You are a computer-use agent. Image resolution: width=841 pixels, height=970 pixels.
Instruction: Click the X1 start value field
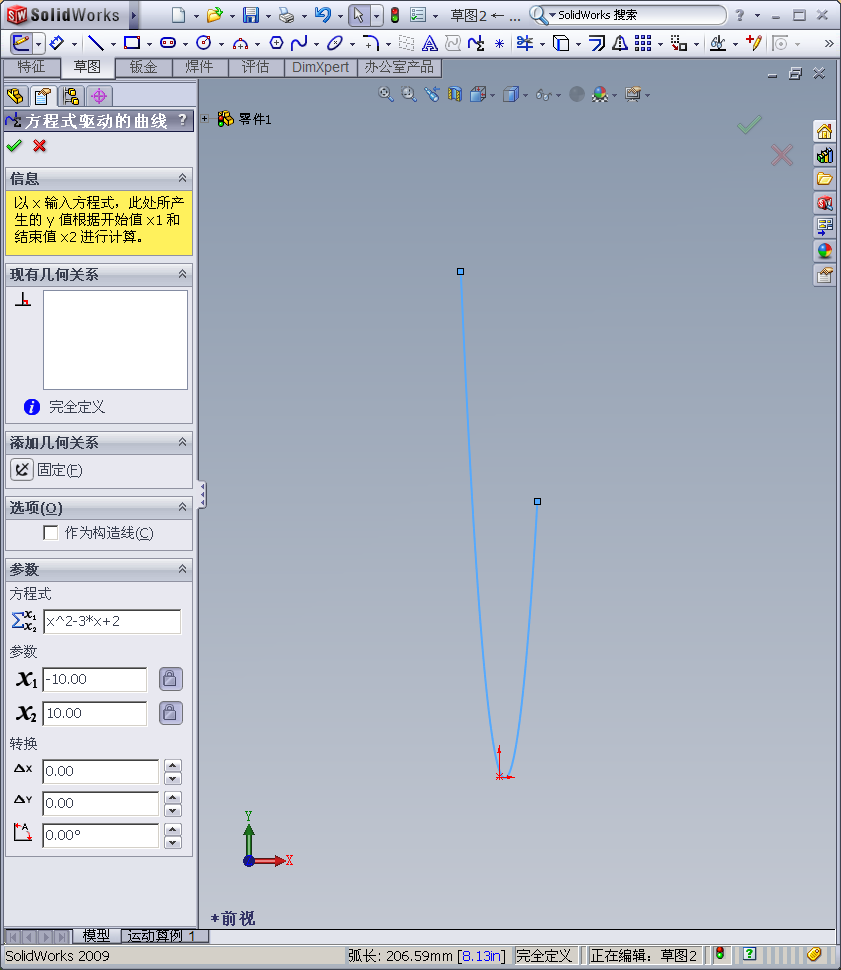click(95, 679)
